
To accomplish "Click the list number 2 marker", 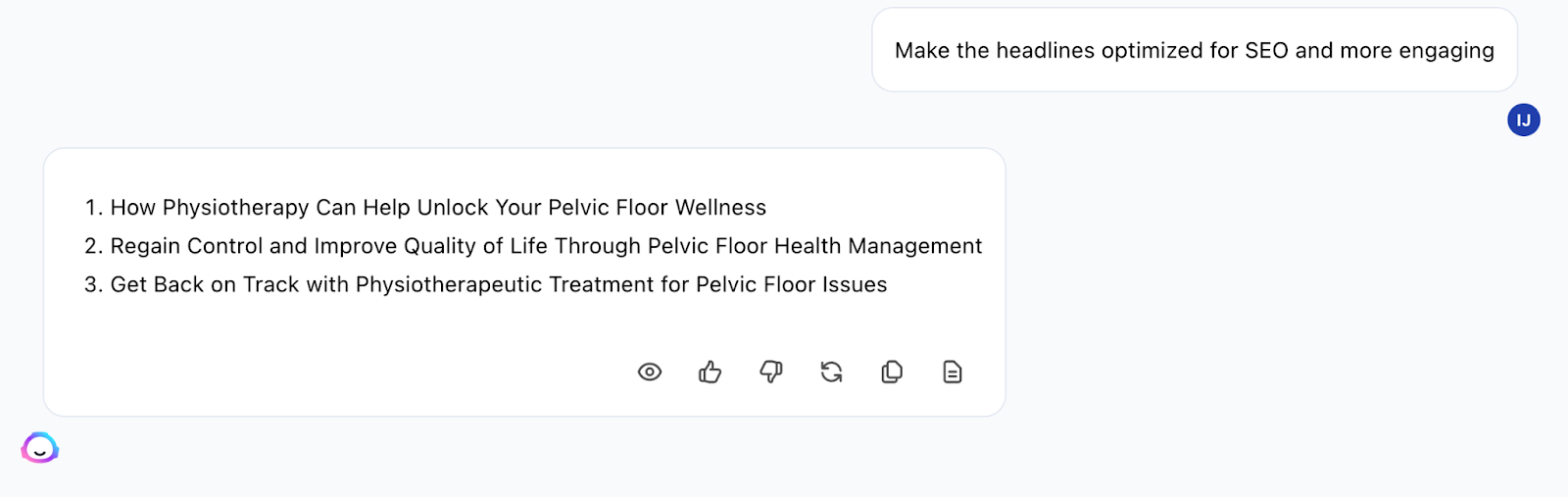I will (x=93, y=246).
